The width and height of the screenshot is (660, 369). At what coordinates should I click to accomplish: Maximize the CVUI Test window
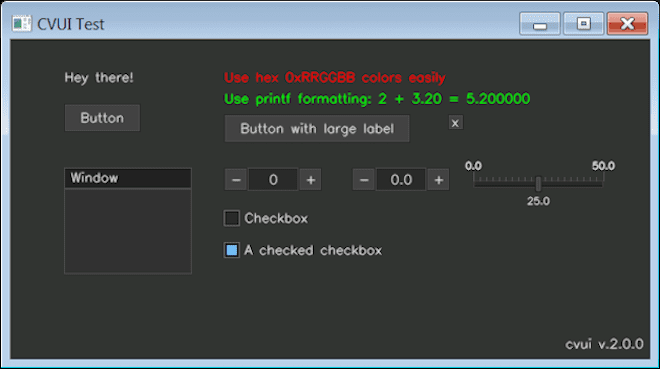click(583, 24)
